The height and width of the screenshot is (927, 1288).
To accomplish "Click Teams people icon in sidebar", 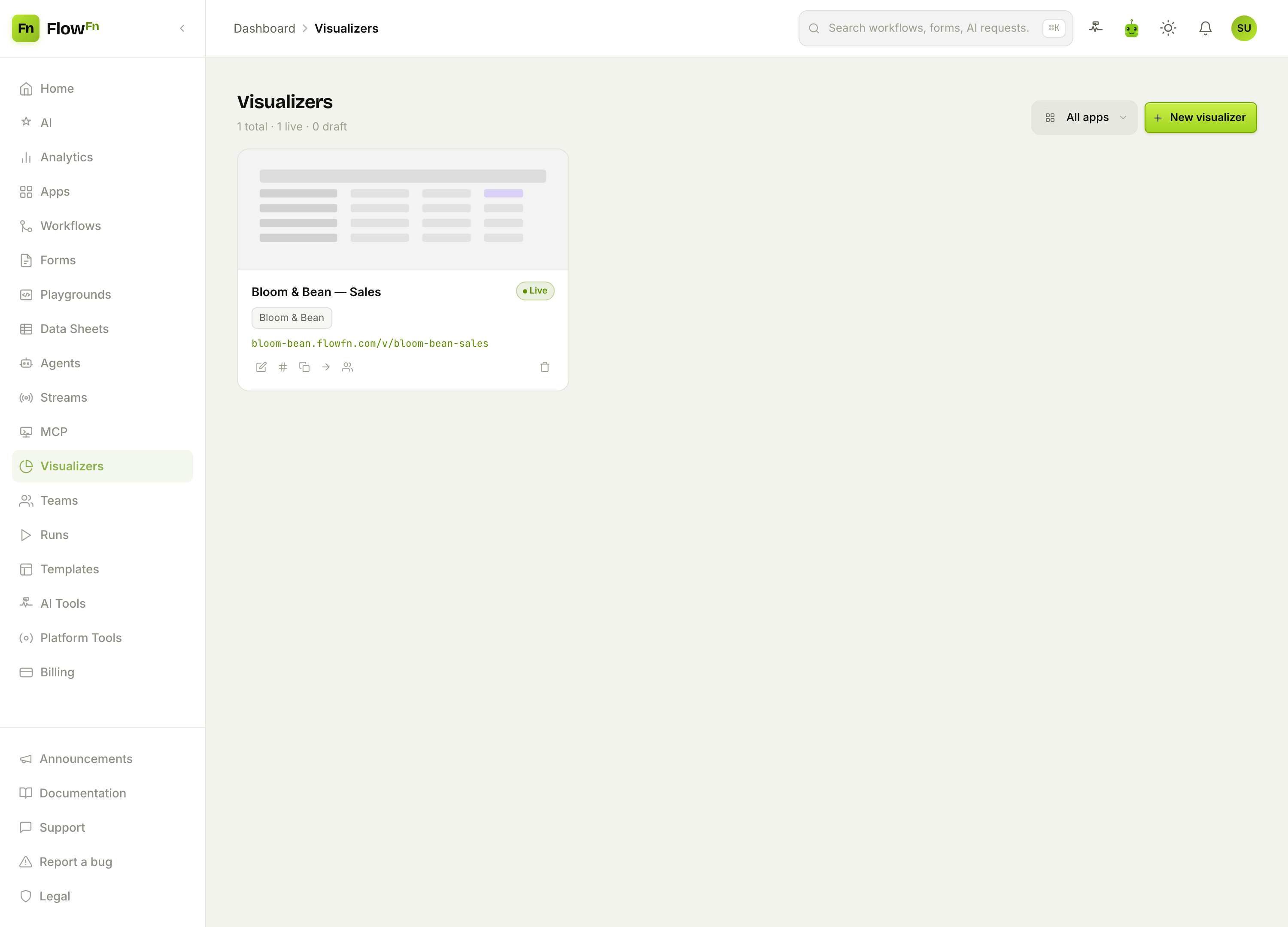I will [26, 501].
